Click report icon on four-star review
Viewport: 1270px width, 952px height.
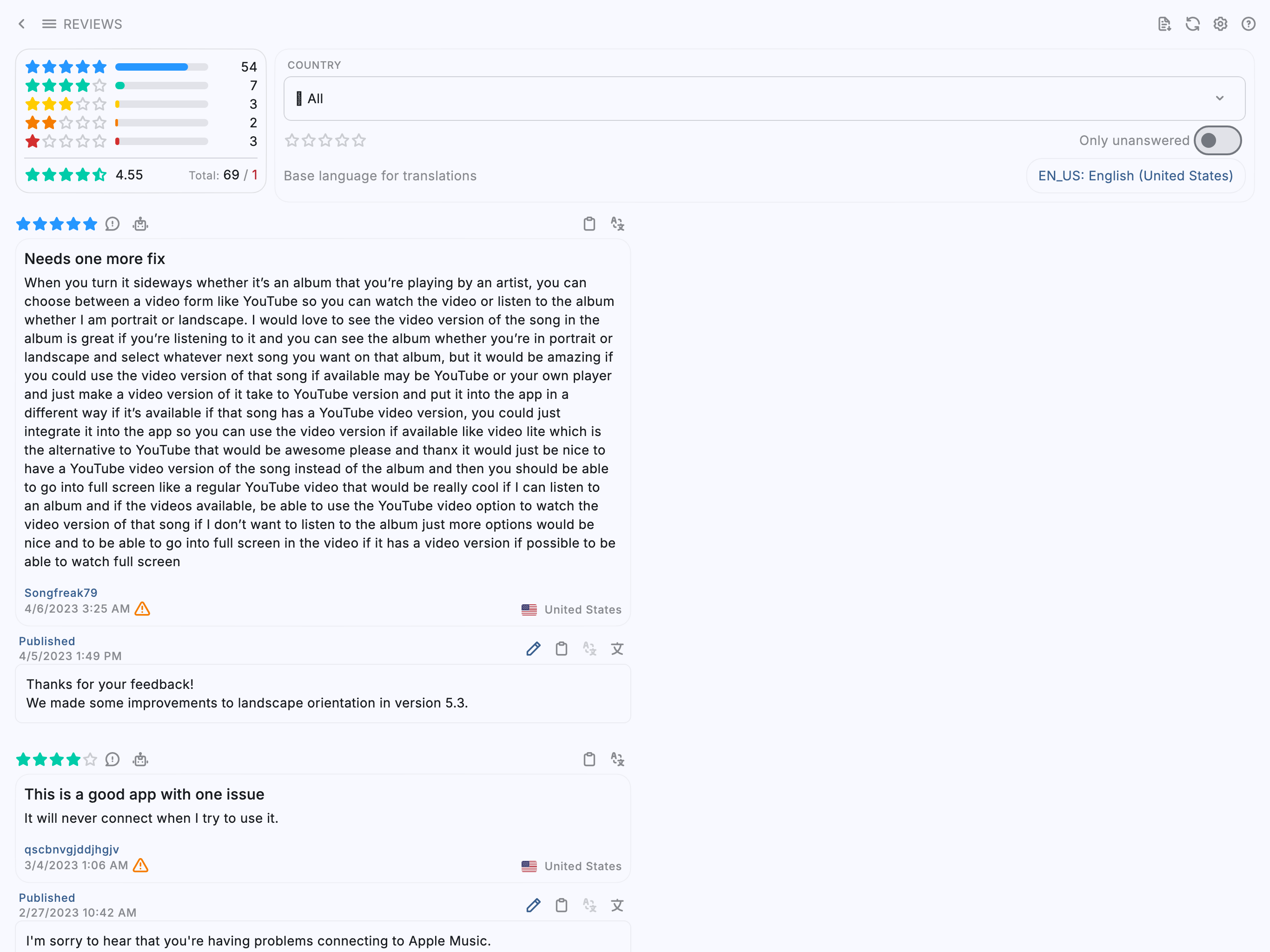click(x=112, y=760)
